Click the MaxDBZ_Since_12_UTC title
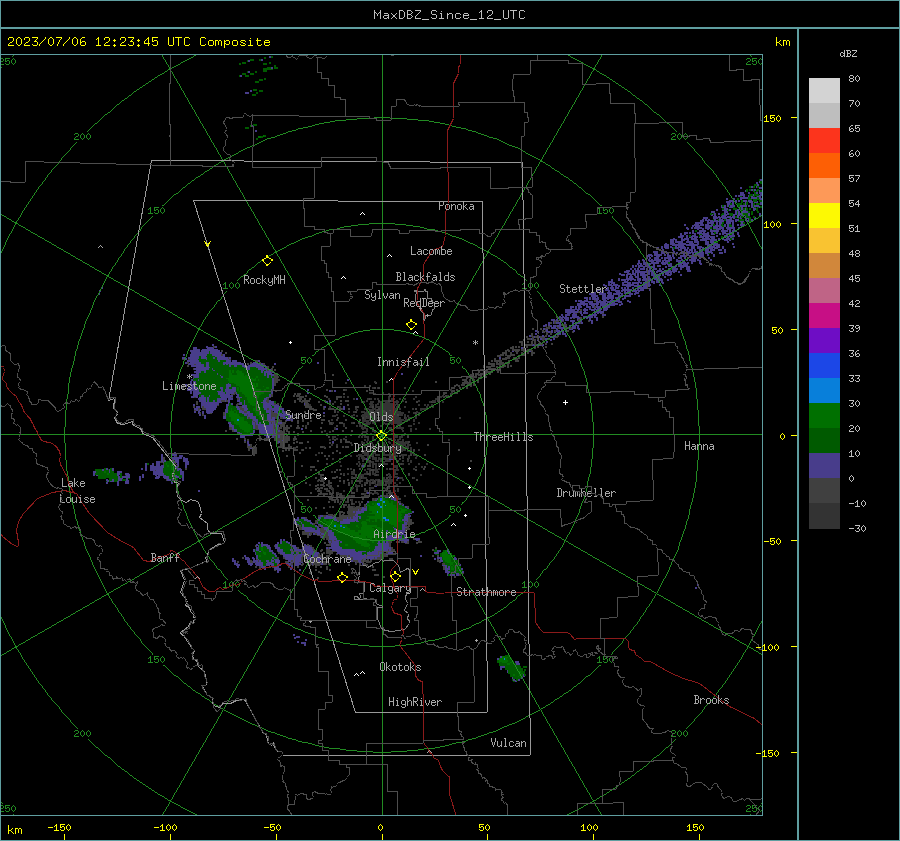The width and height of the screenshot is (900, 841). coord(449,15)
